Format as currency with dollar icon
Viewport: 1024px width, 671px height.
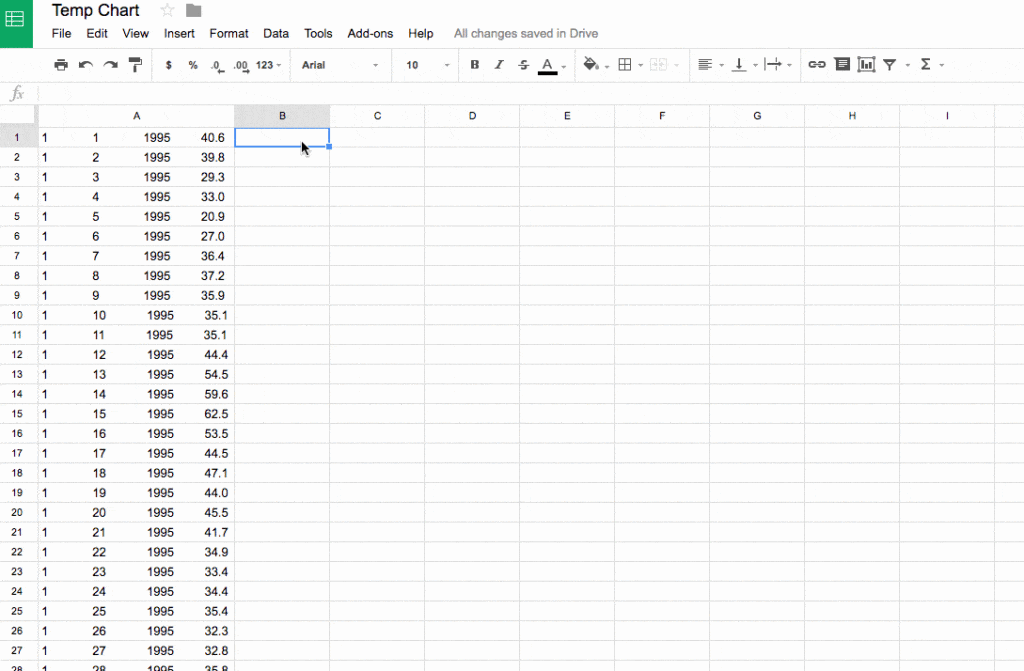tap(168, 65)
